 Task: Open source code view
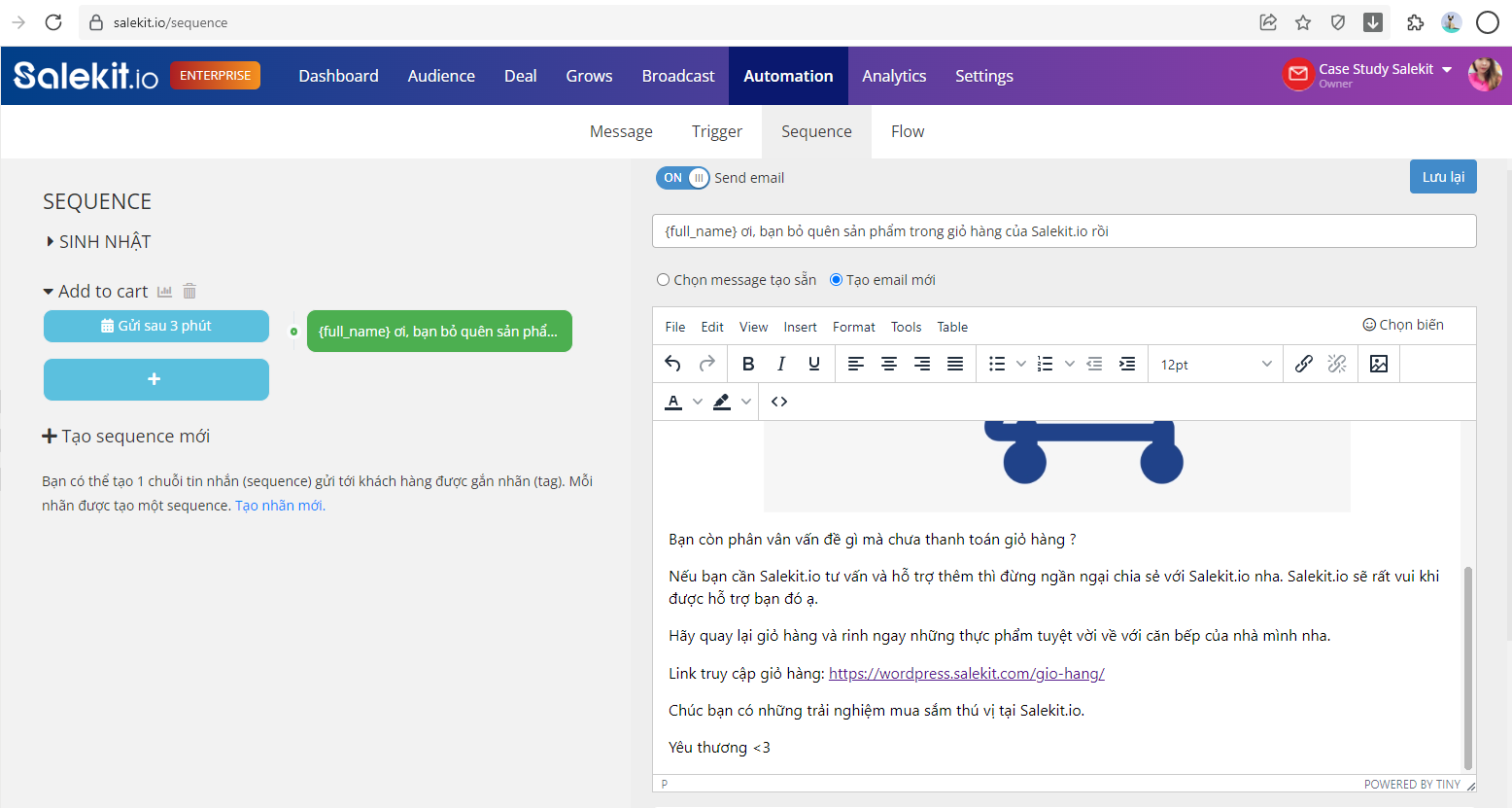(x=779, y=402)
